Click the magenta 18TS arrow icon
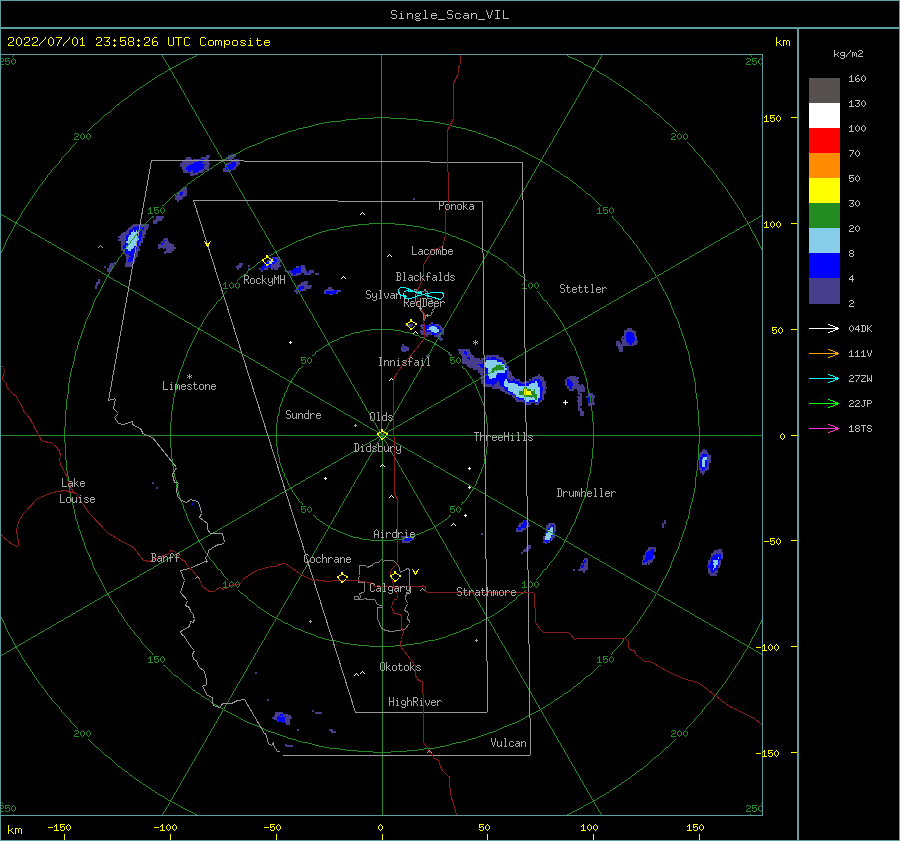 click(824, 428)
